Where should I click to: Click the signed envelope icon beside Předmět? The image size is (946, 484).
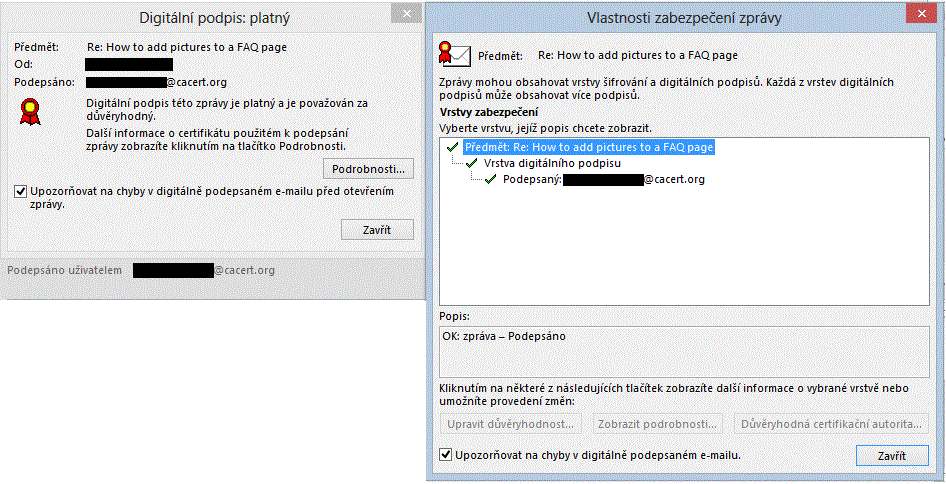(455, 54)
